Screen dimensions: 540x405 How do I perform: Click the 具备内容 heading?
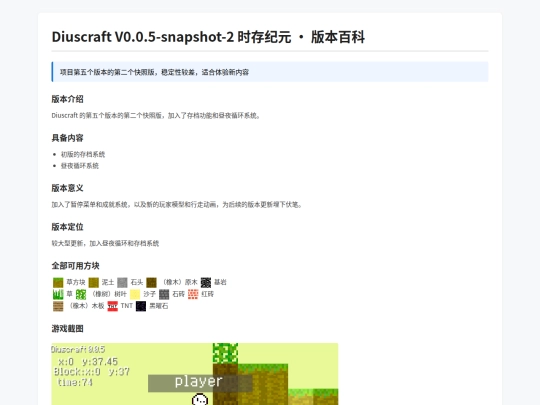[68, 138]
